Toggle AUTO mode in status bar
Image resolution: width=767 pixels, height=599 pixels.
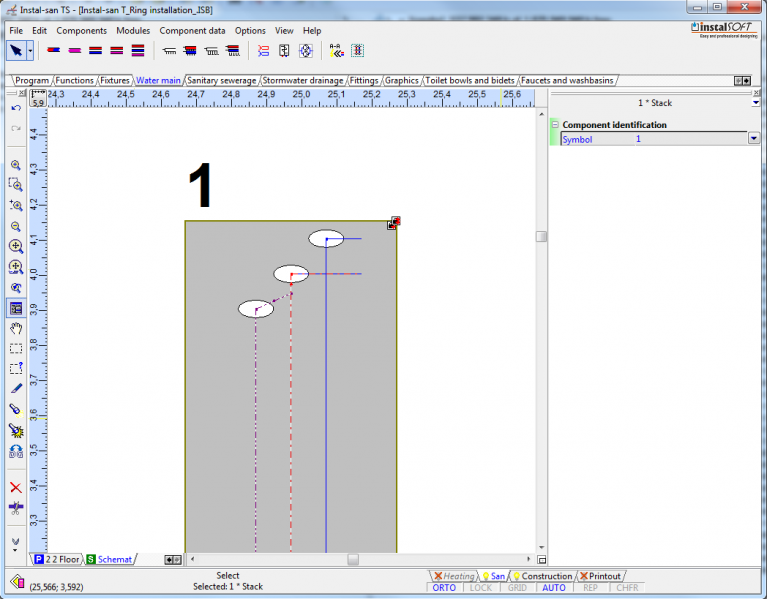[x=554, y=588]
